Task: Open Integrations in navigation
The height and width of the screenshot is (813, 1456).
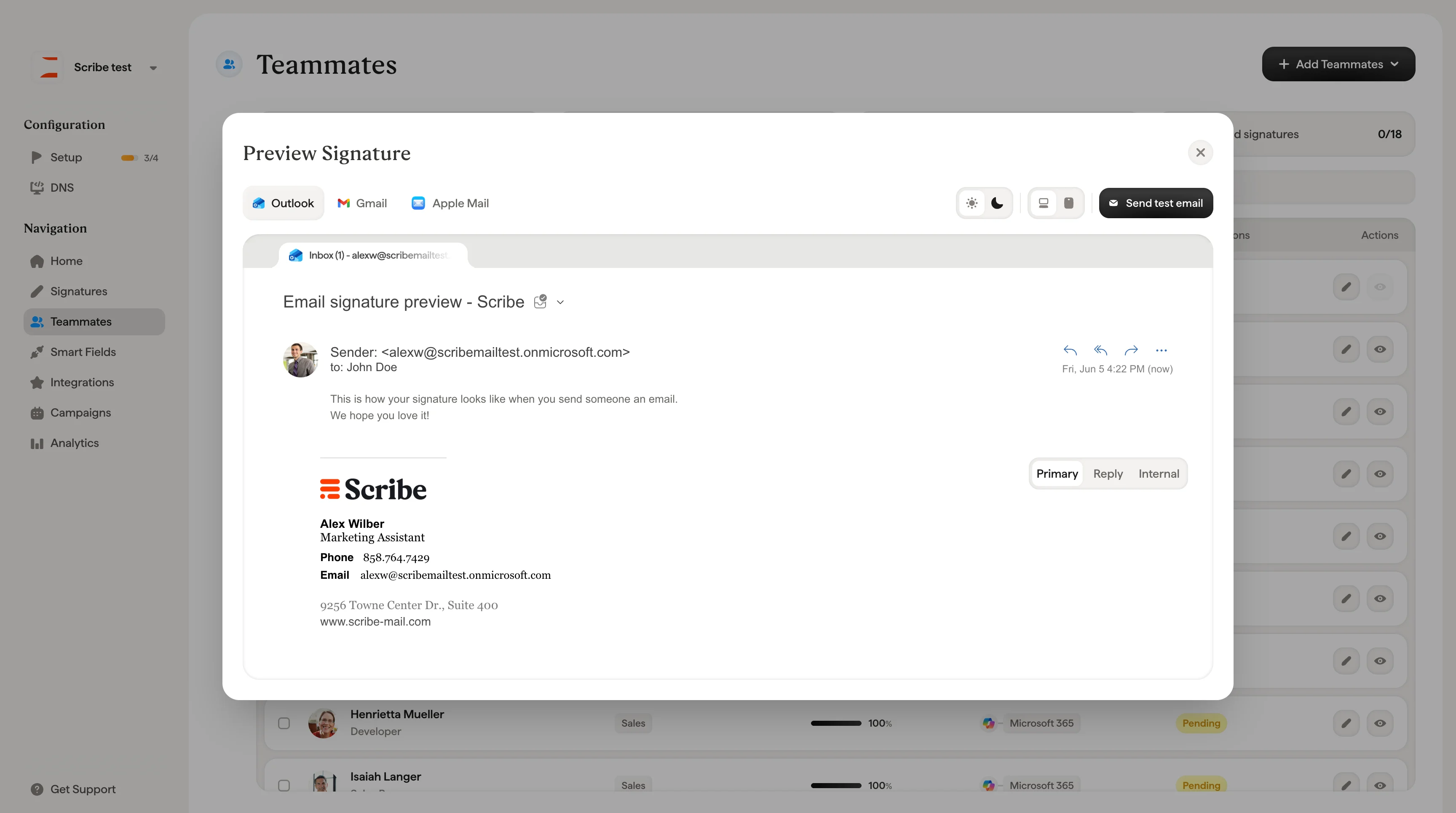Action: (x=94, y=382)
